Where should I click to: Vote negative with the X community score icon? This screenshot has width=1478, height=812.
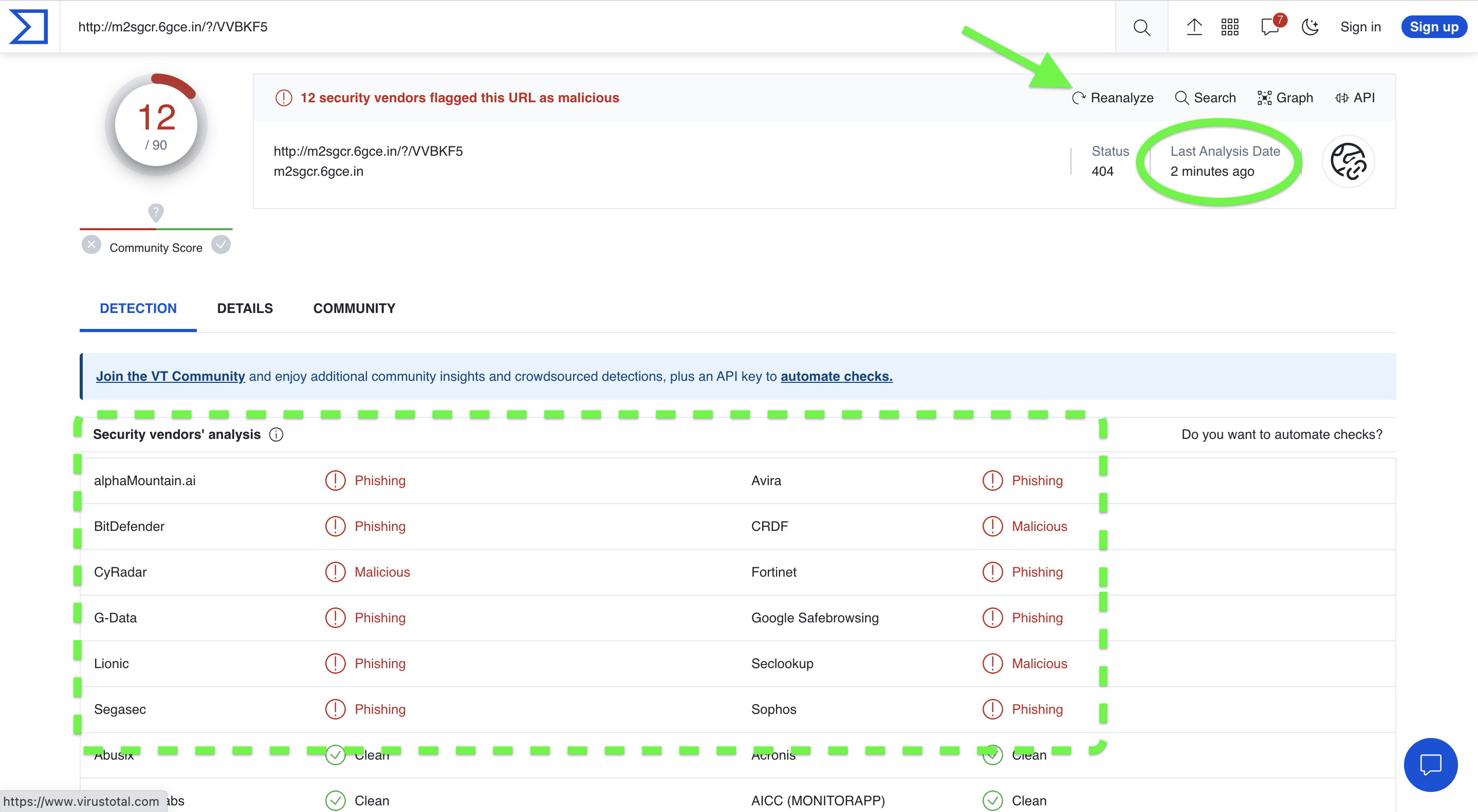coord(91,245)
